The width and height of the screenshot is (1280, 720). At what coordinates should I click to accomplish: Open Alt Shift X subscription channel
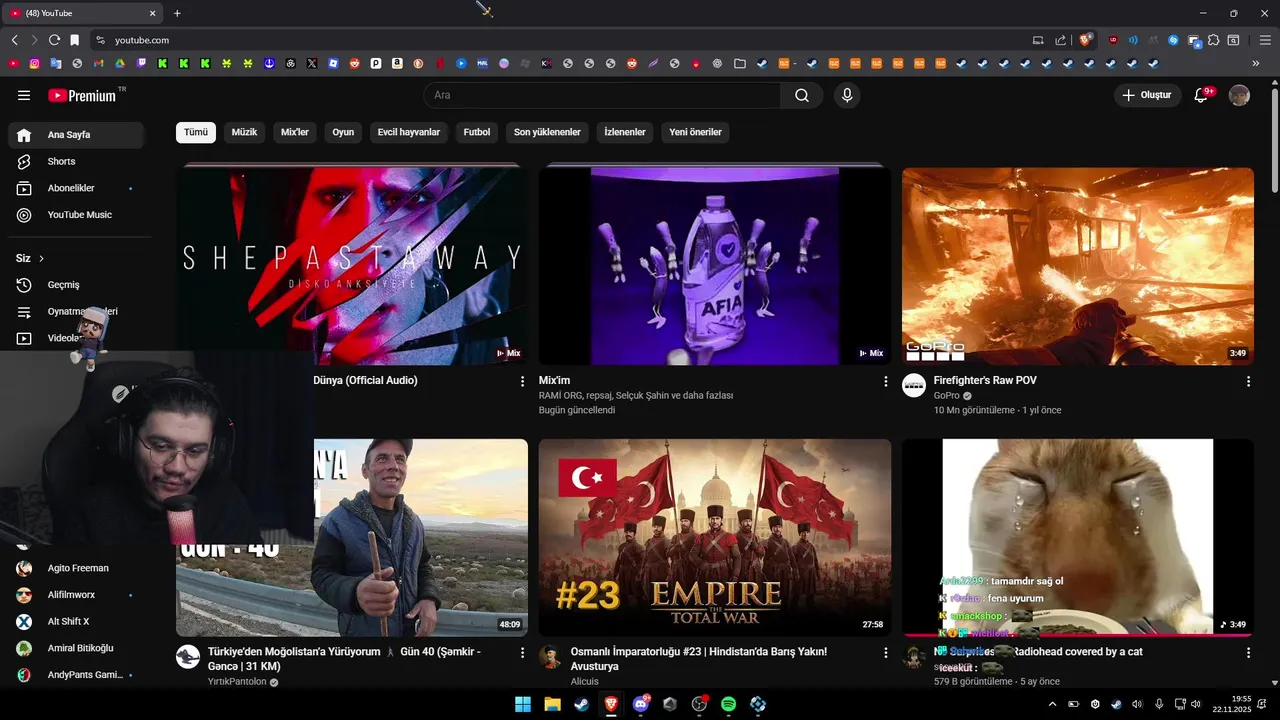pyautogui.click(x=76, y=621)
